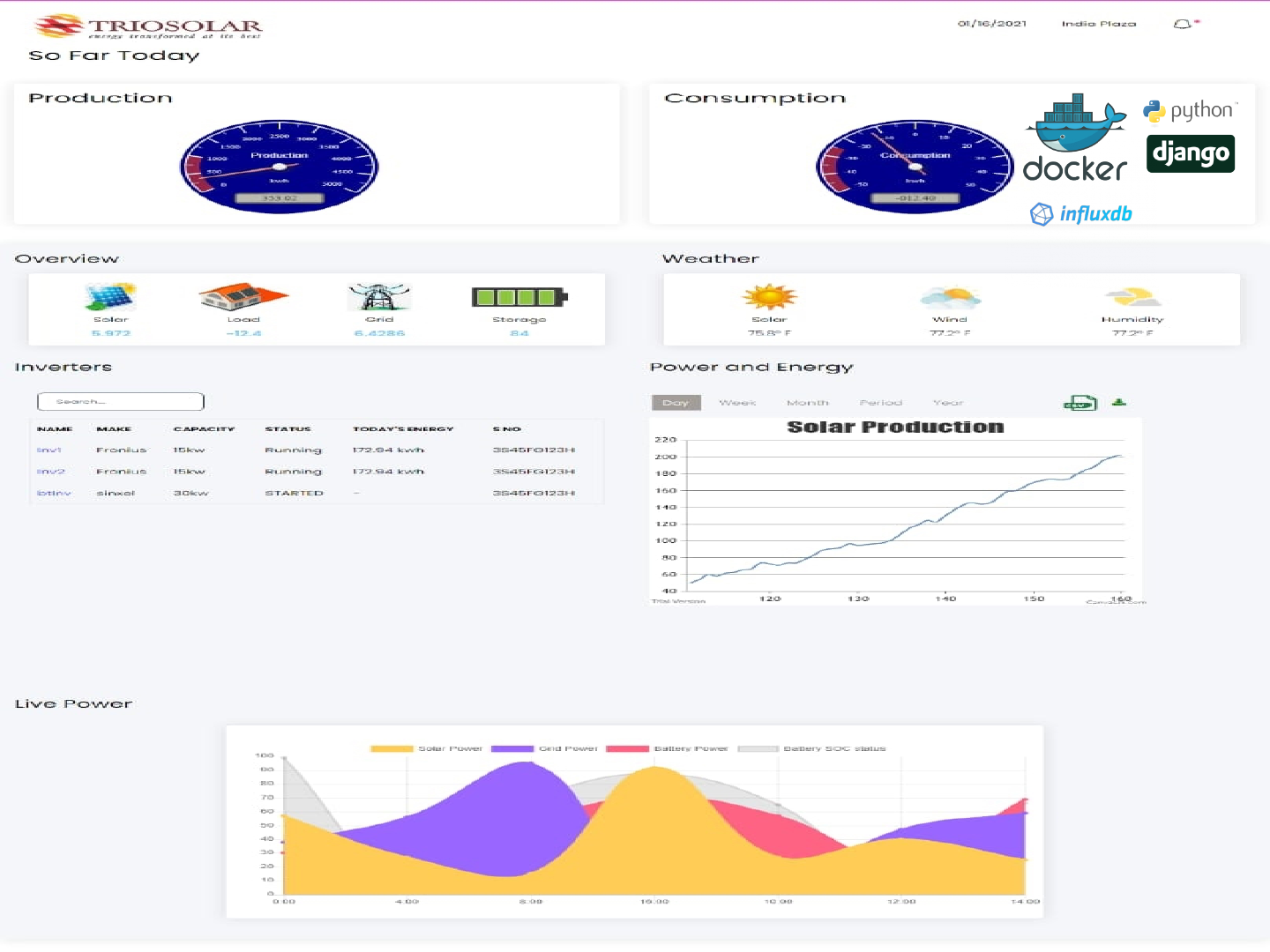Image resolution: width=1270 pixels, height=952 pixels.
Task: Click the sun icon in Weather
Action: pos(770,297)
